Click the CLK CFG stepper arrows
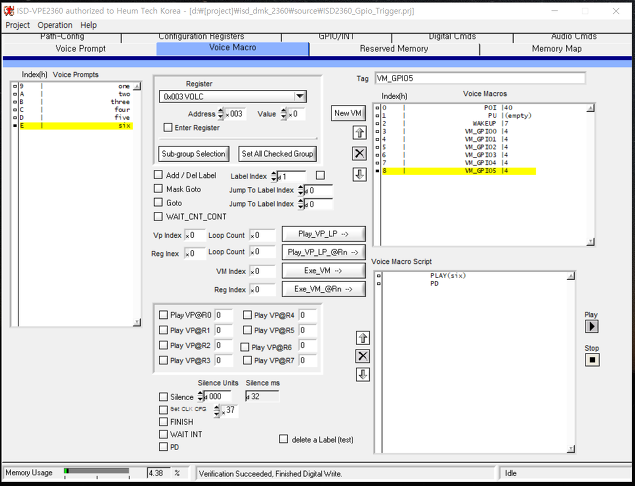 (217, 411)
